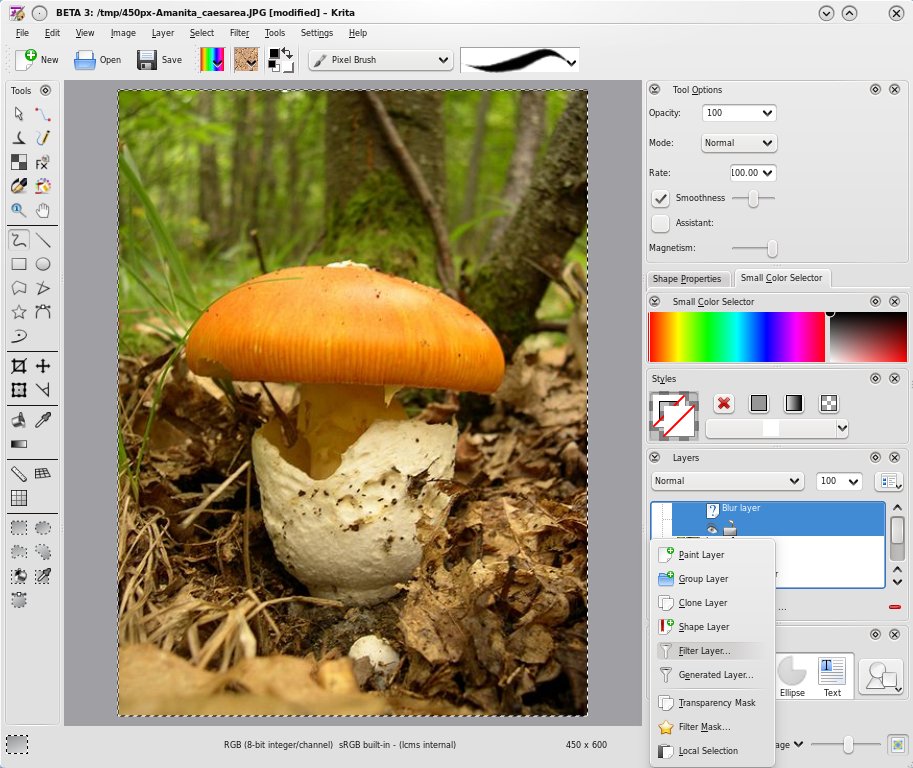Choose the Ellipse shape tool
913x768 pixels.
click(x=43, y=265)
